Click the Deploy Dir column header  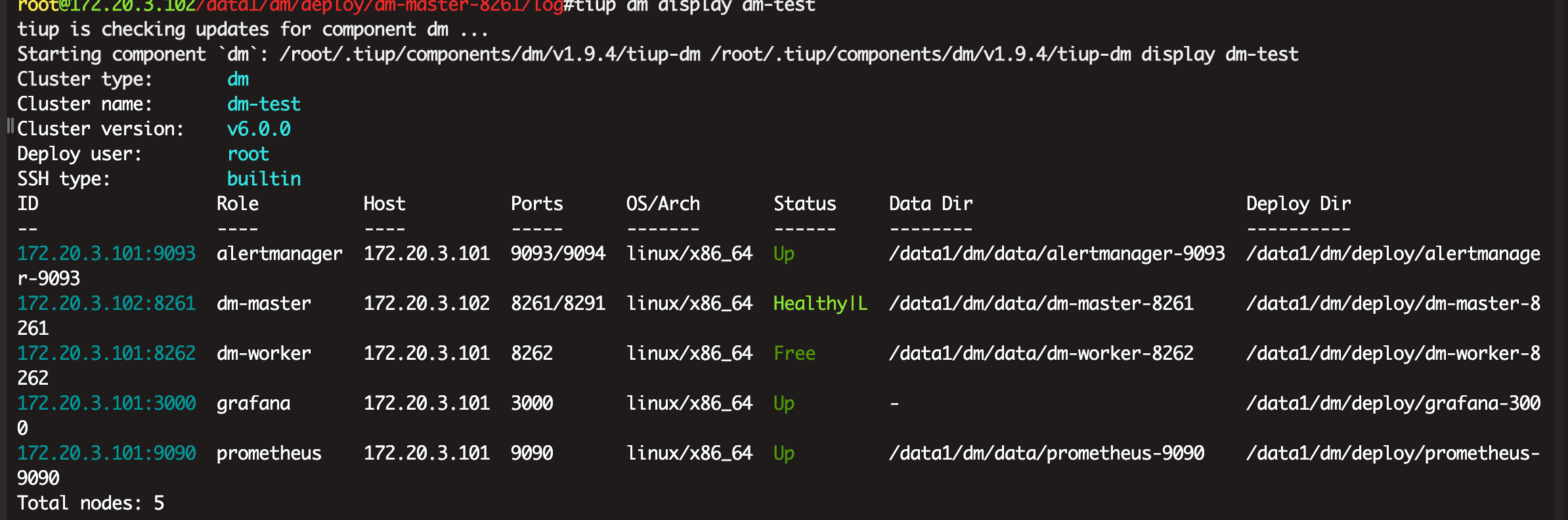[1299, 204]
